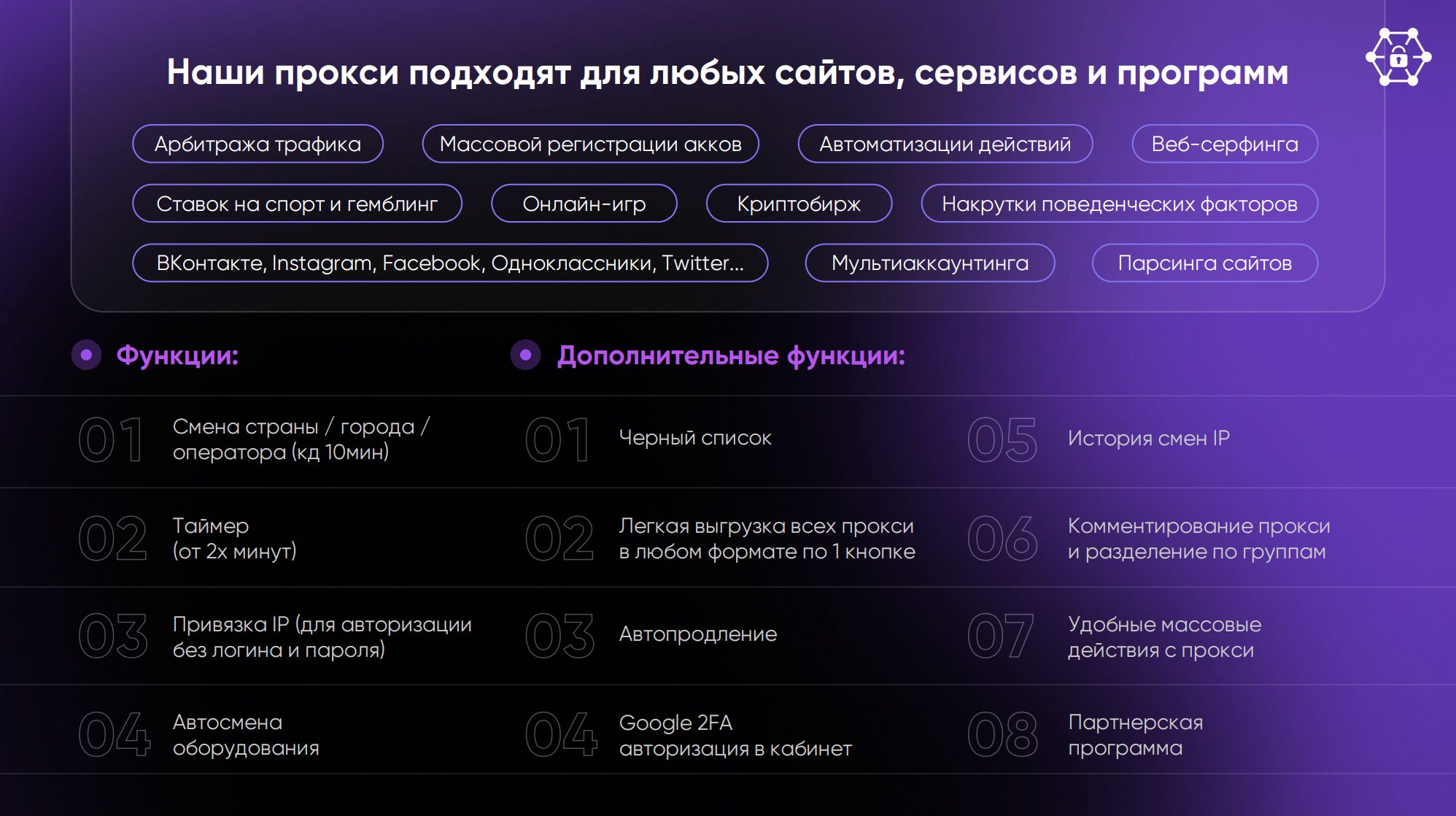
Task: Select the Массовой регистрации акков tag
Action: coord(590,144)
